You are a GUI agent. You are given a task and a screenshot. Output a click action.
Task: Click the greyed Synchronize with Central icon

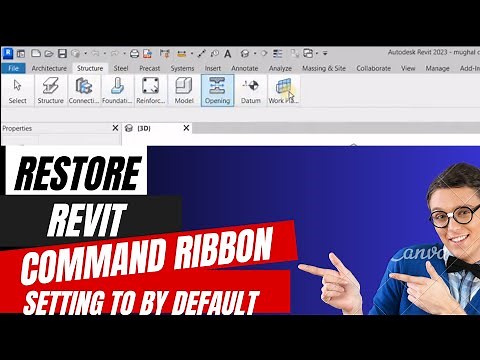click(x=76, y=53)
